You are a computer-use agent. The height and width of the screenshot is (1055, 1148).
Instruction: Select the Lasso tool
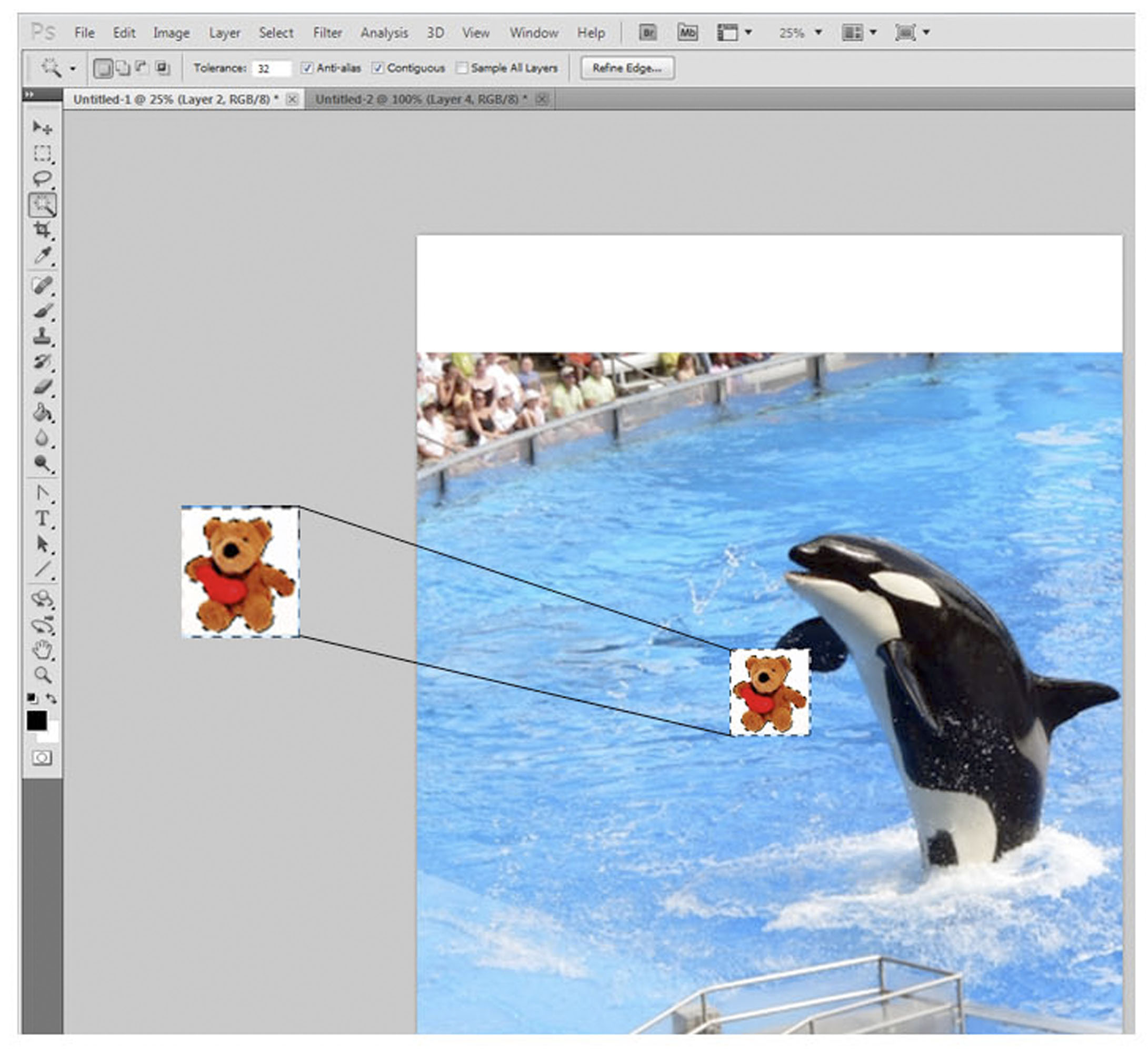click(x=42, y=178)
